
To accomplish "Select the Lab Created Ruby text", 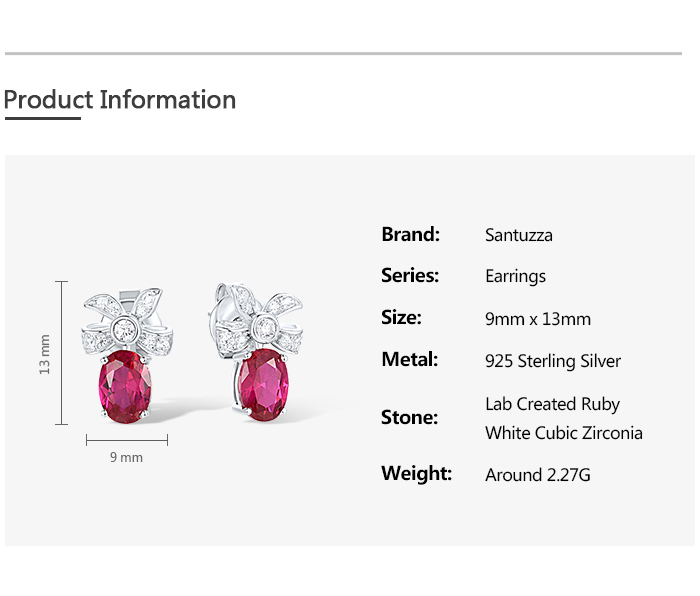I will [x=552, y=404].
